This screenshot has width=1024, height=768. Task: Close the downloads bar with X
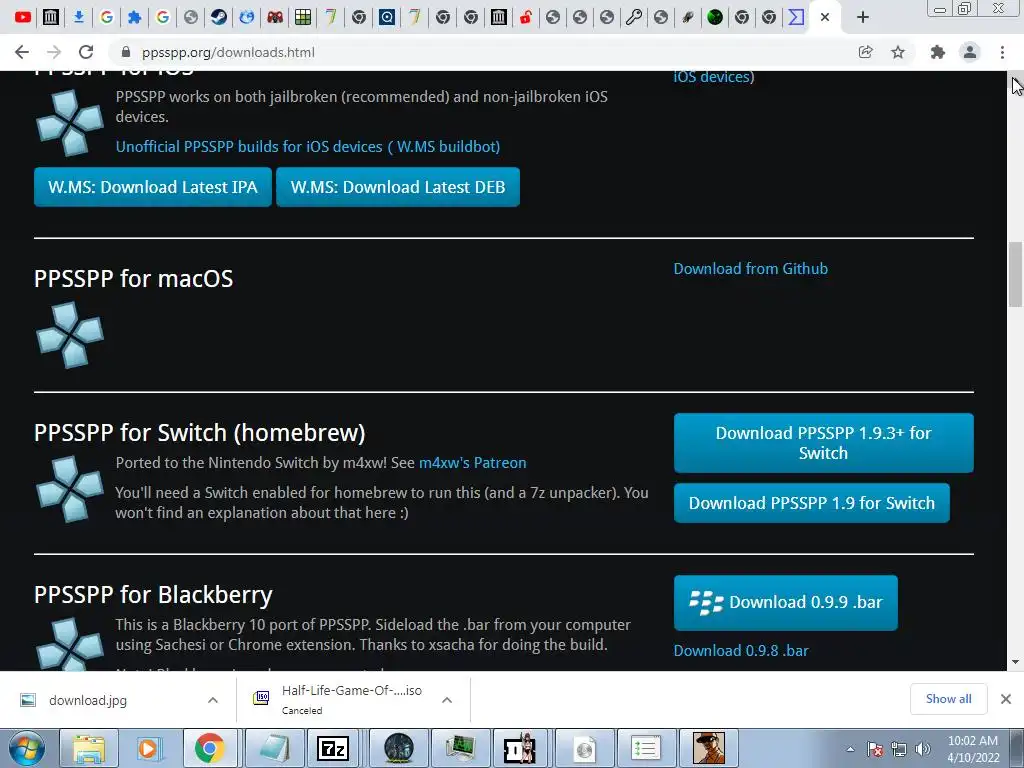(1006, 699)
